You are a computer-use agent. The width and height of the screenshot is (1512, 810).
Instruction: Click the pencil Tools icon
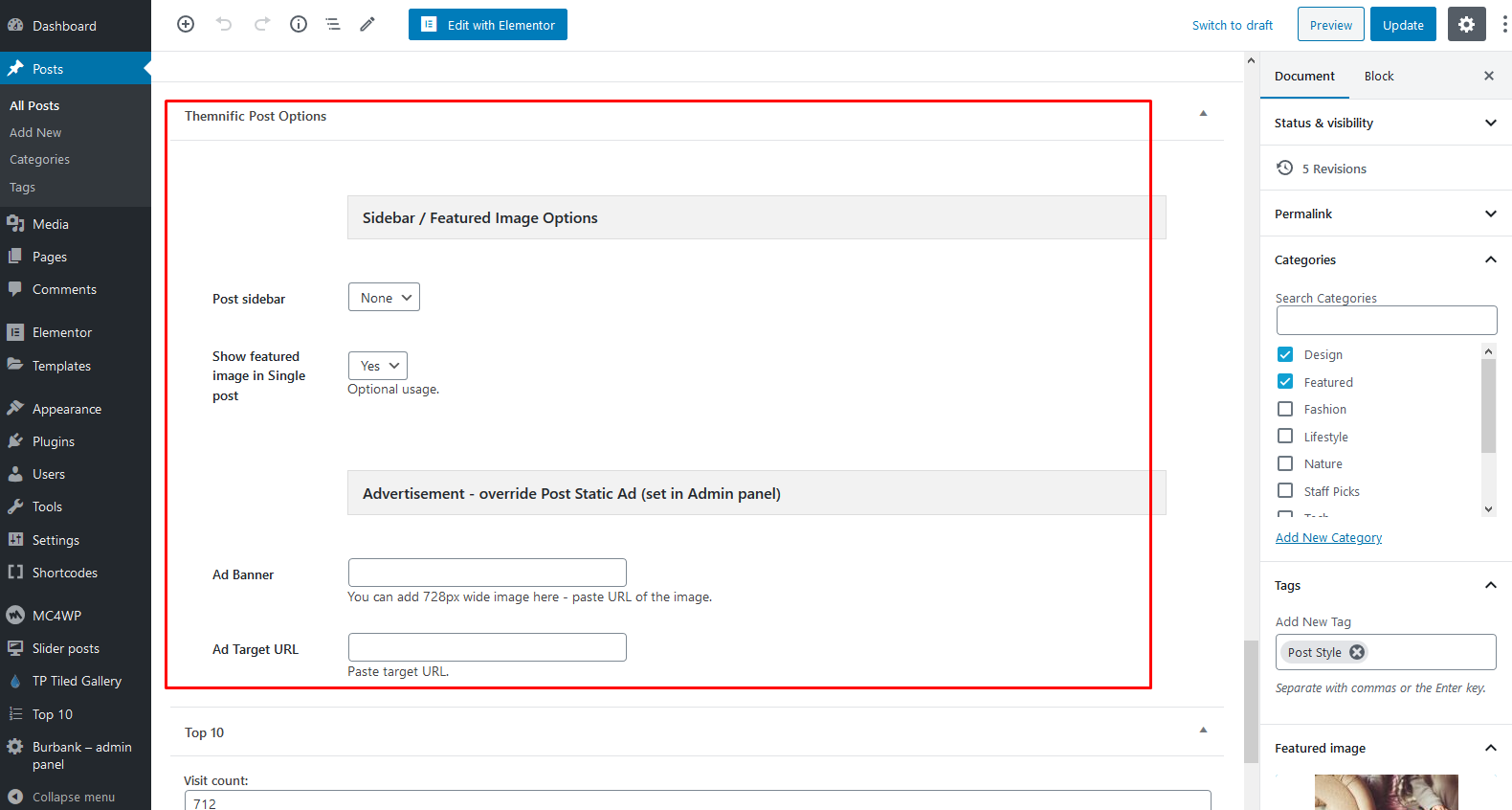(x=367, y=24)
